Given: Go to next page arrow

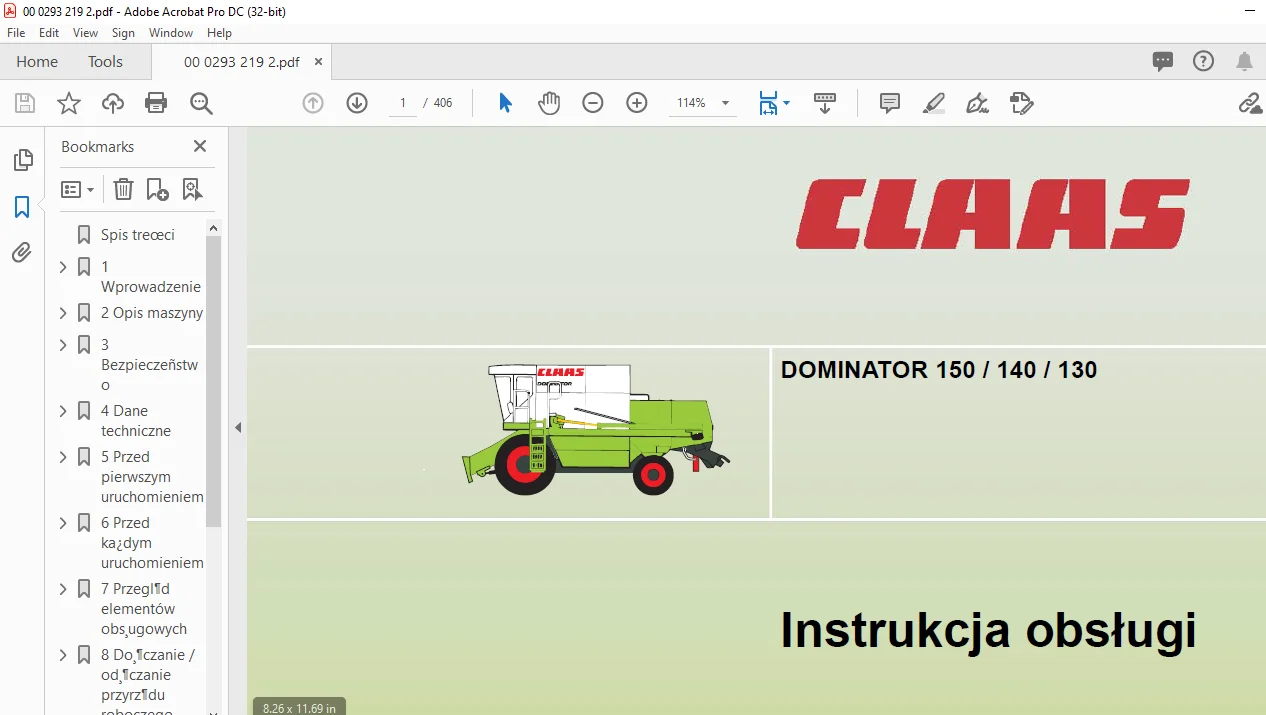Looking at the screenshot, I should pyautogui.click(x=357, y=103).
